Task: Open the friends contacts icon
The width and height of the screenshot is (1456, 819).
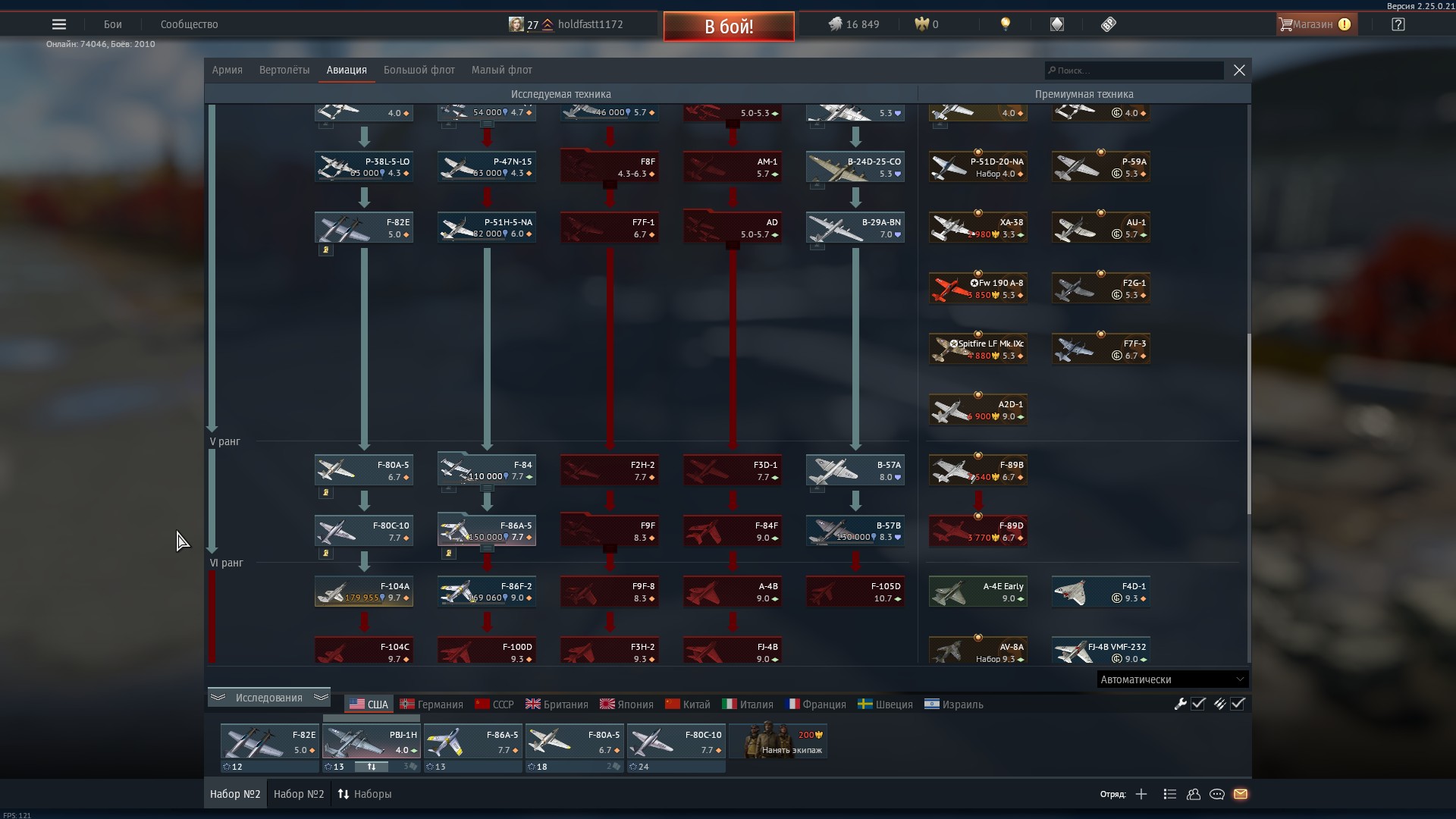Action: pos(1194,794)
